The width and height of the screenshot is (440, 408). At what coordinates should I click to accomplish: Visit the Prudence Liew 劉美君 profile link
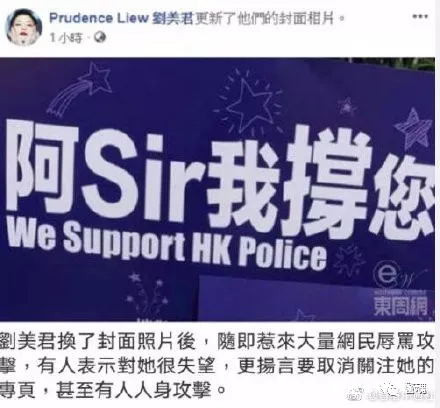[121, 18]
